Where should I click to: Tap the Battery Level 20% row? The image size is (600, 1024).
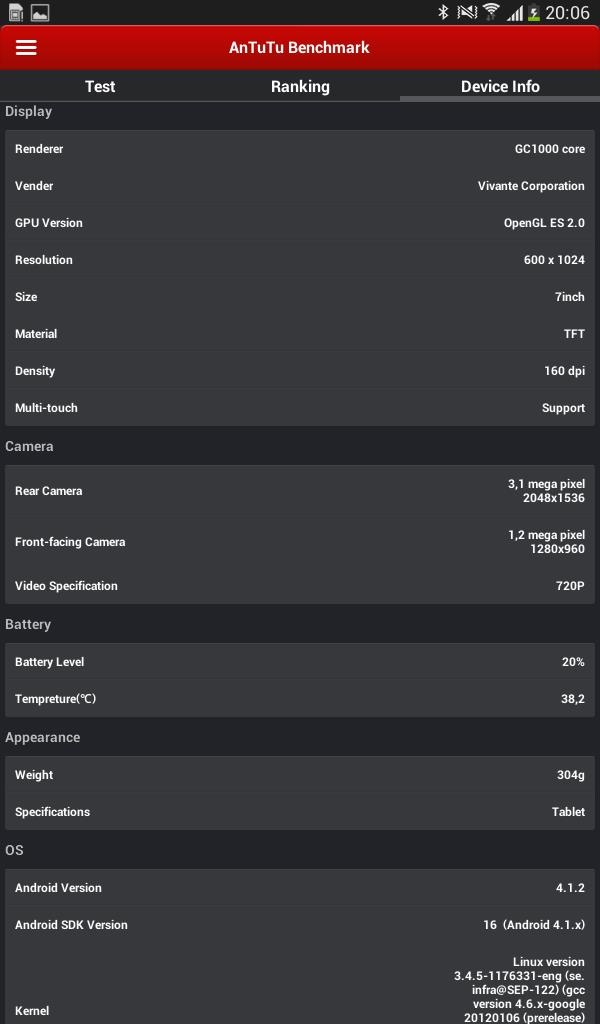(300, 662)
